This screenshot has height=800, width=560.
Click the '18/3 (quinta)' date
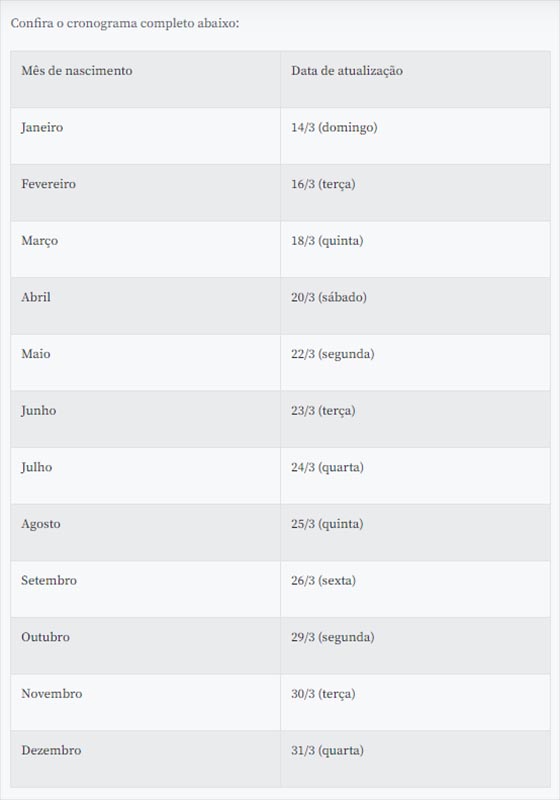click(327, 241)
